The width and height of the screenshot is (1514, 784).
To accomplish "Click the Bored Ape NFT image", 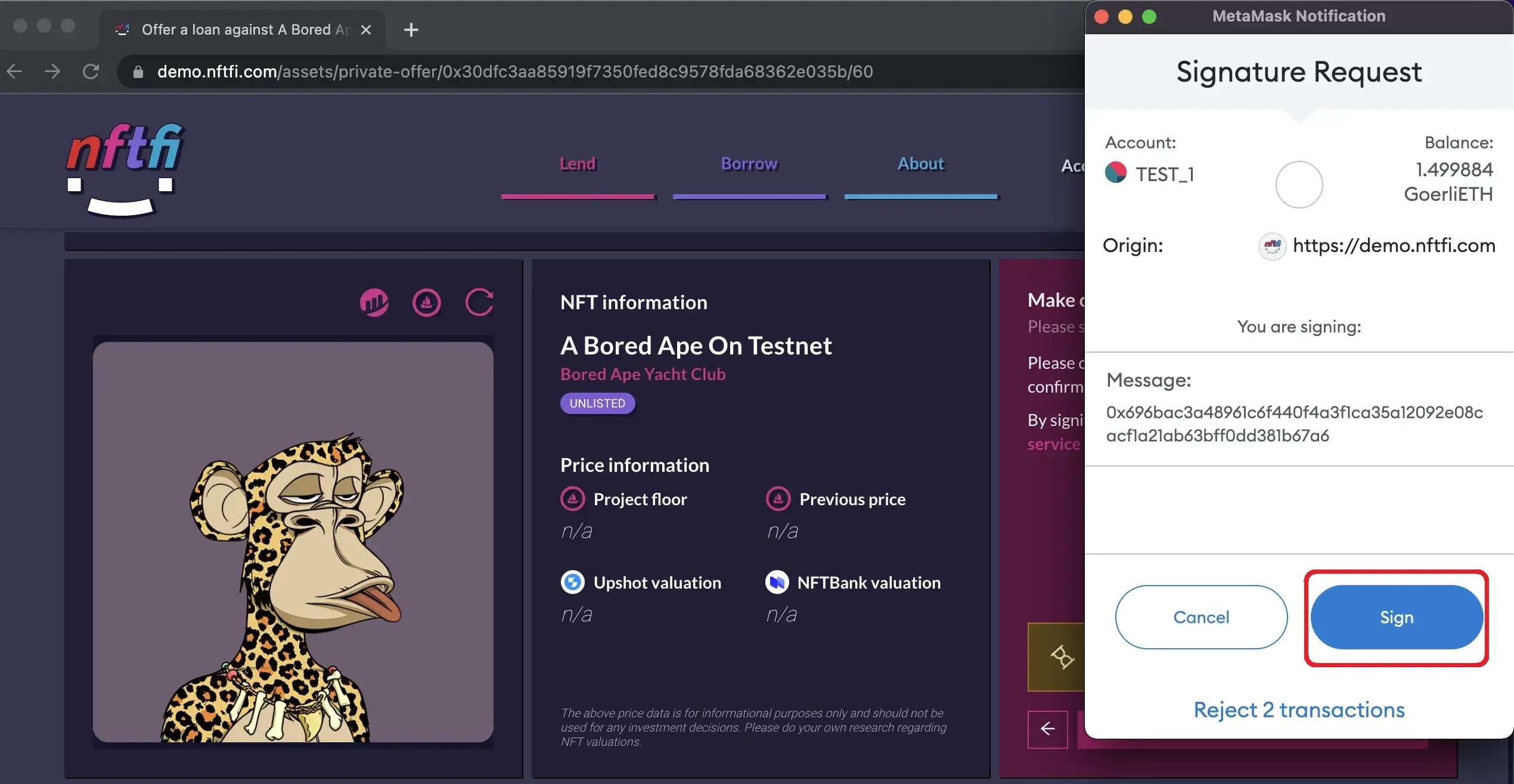I will [x=293, y=542].
